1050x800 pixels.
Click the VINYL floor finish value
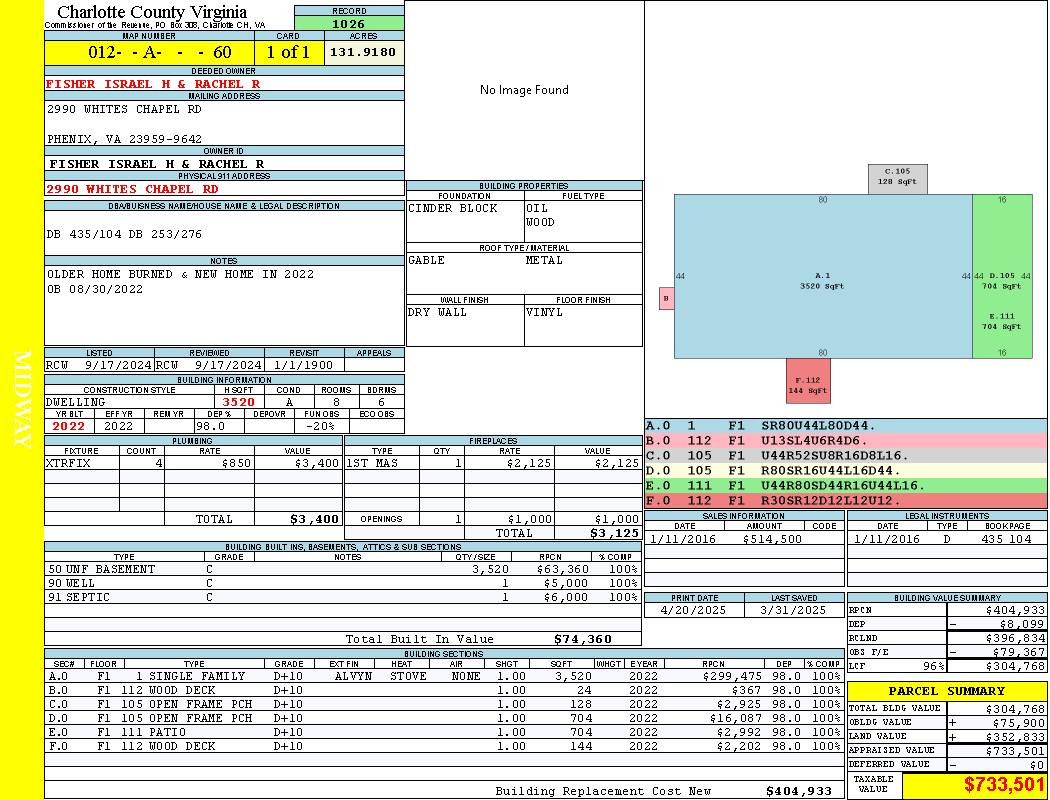544,312
